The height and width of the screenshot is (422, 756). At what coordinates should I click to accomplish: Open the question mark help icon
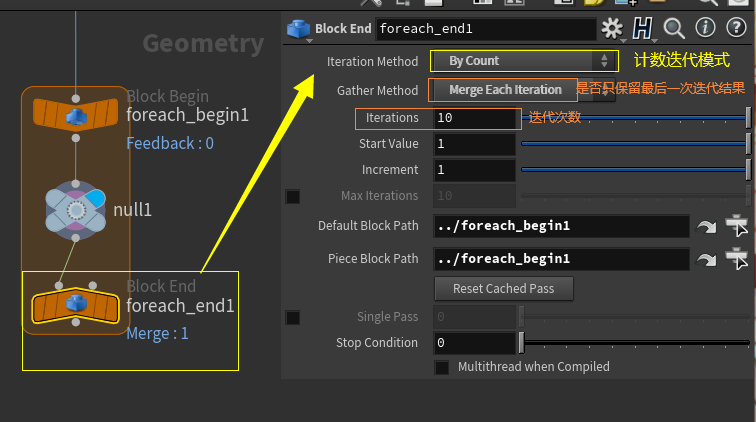736,28
